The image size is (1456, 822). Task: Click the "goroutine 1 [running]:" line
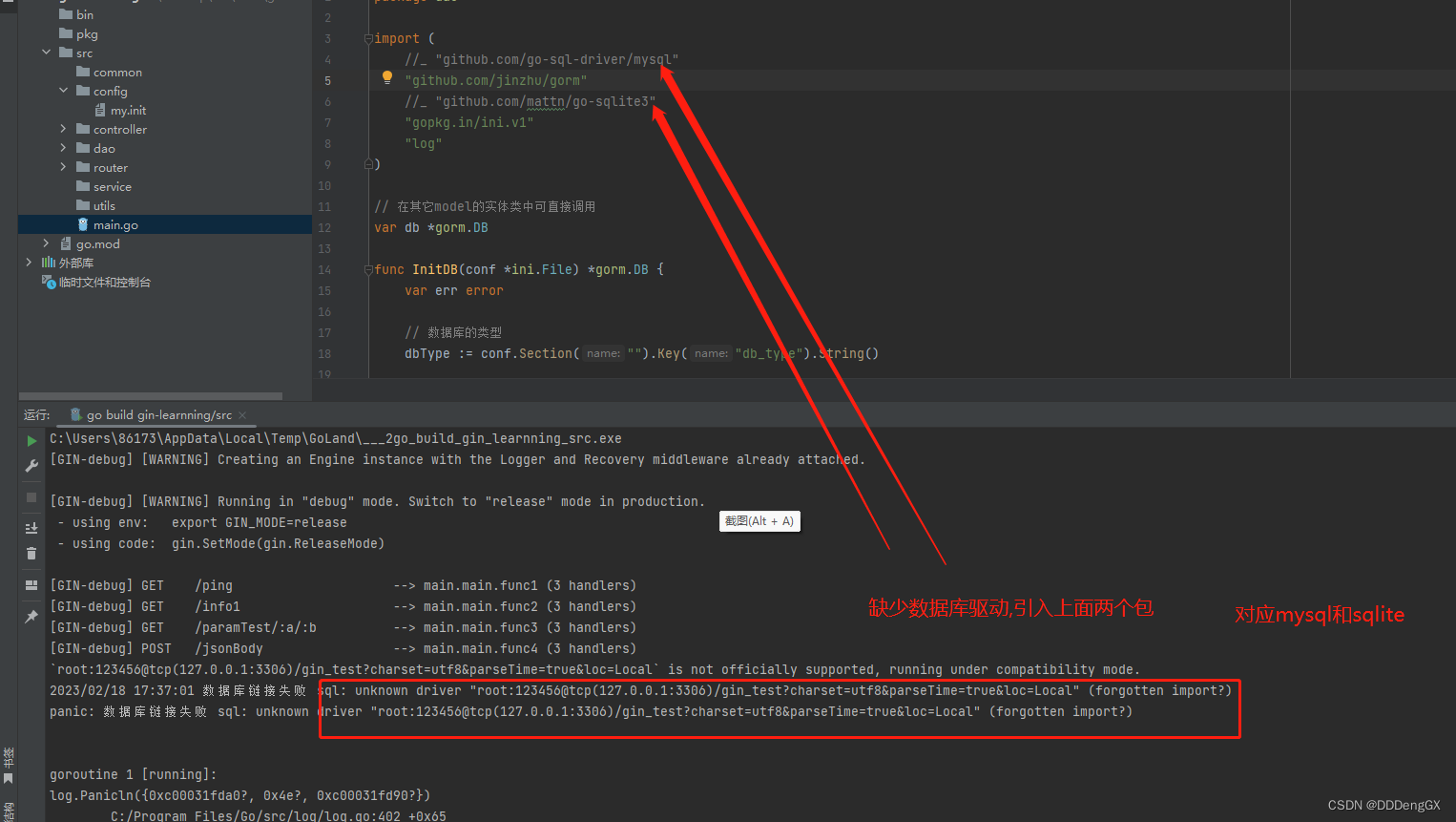[x=134, y=774]
